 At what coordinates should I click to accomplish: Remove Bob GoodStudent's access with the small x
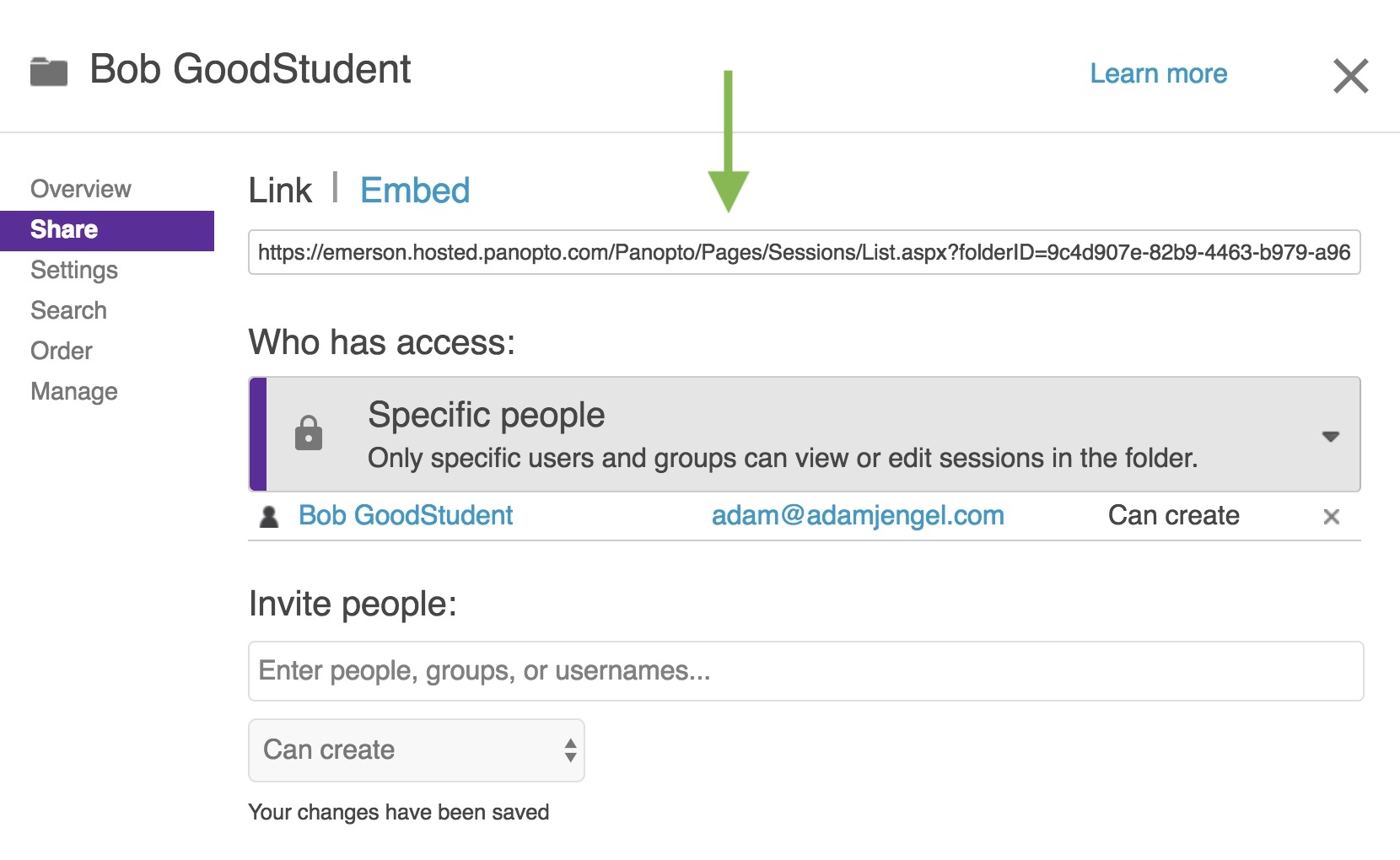tap(1331, 517)
